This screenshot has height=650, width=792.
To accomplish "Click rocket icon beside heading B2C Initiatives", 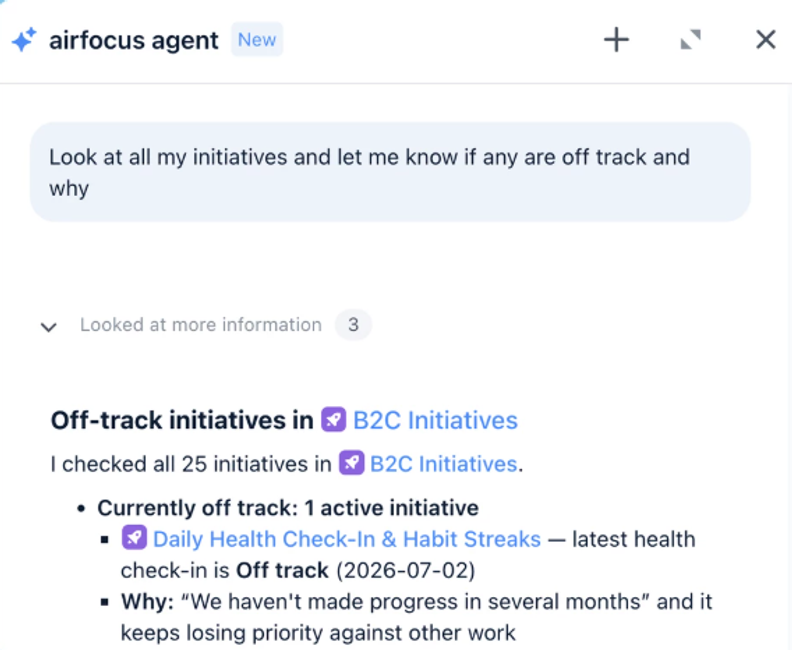I will point(333,419).
